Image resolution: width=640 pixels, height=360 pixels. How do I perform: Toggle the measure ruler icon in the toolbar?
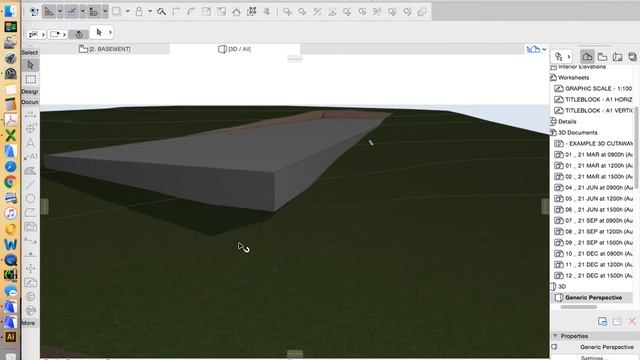tap(49, 11)
